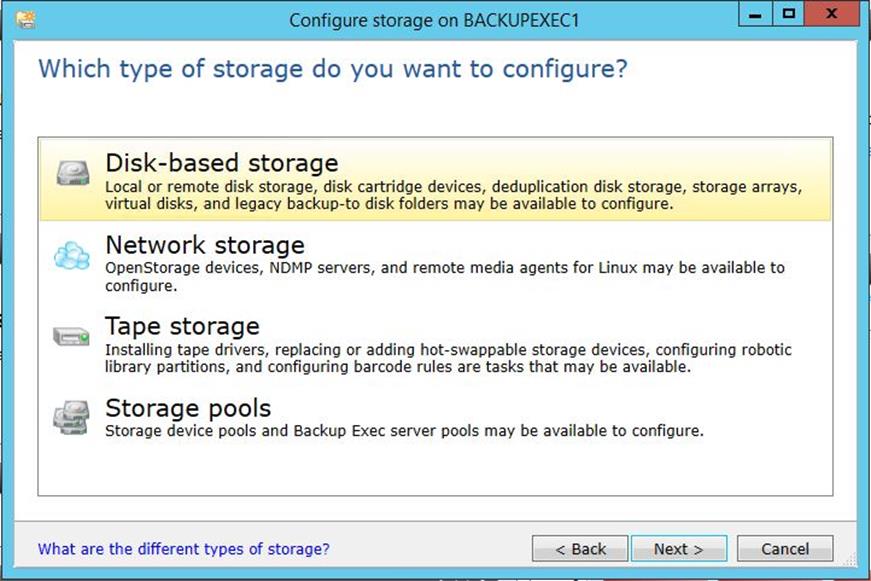871x581 pixels.
Task: Open the Backup Exec title bar icon menu
Action: [26, 20]
